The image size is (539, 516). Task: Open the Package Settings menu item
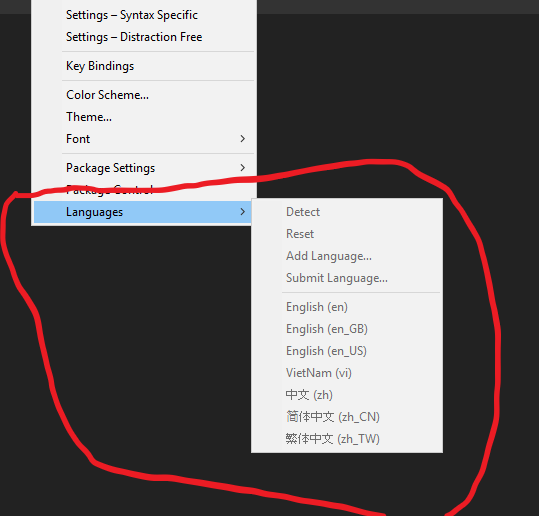coord(144,168)
